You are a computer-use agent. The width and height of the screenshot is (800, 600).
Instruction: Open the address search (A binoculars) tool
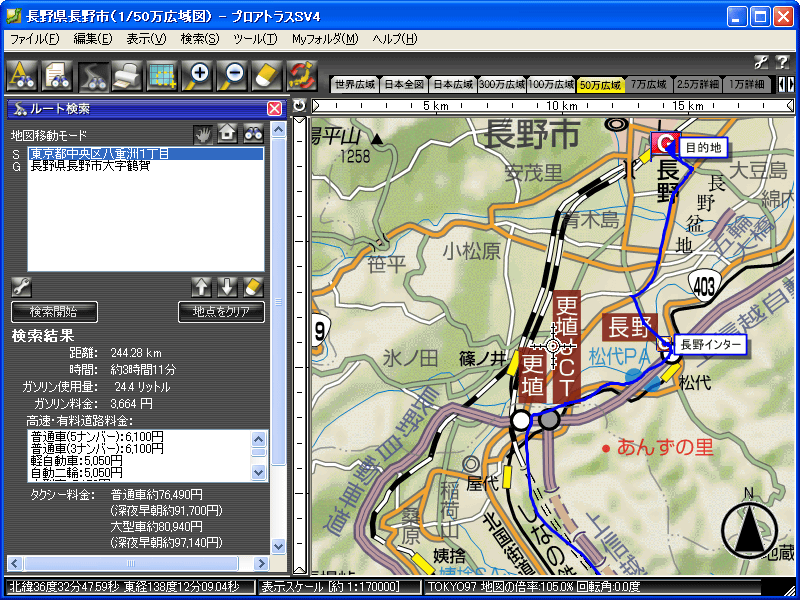click(x=22, y=76)
